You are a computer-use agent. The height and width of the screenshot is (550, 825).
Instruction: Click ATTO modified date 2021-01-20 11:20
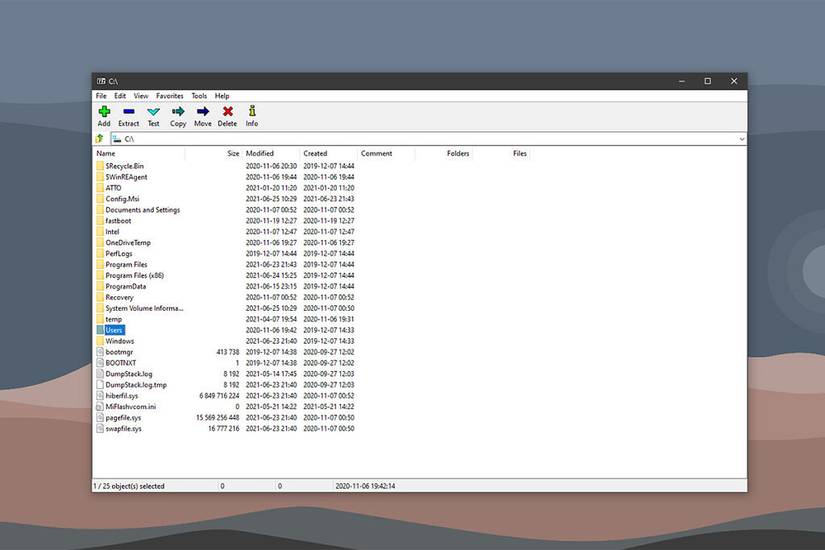271,188
